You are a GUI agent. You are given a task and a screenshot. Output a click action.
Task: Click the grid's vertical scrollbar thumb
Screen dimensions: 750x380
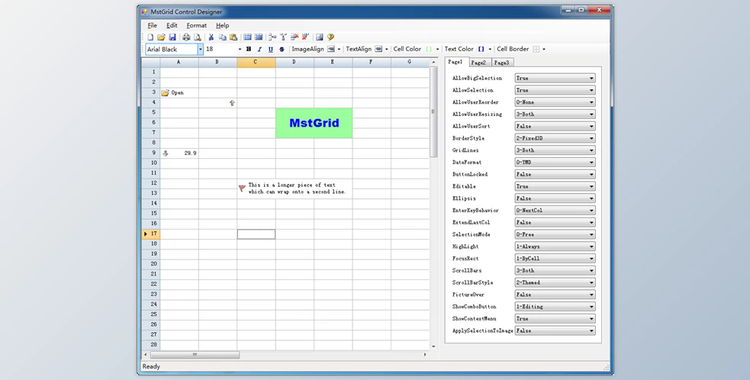coord(433,112)
